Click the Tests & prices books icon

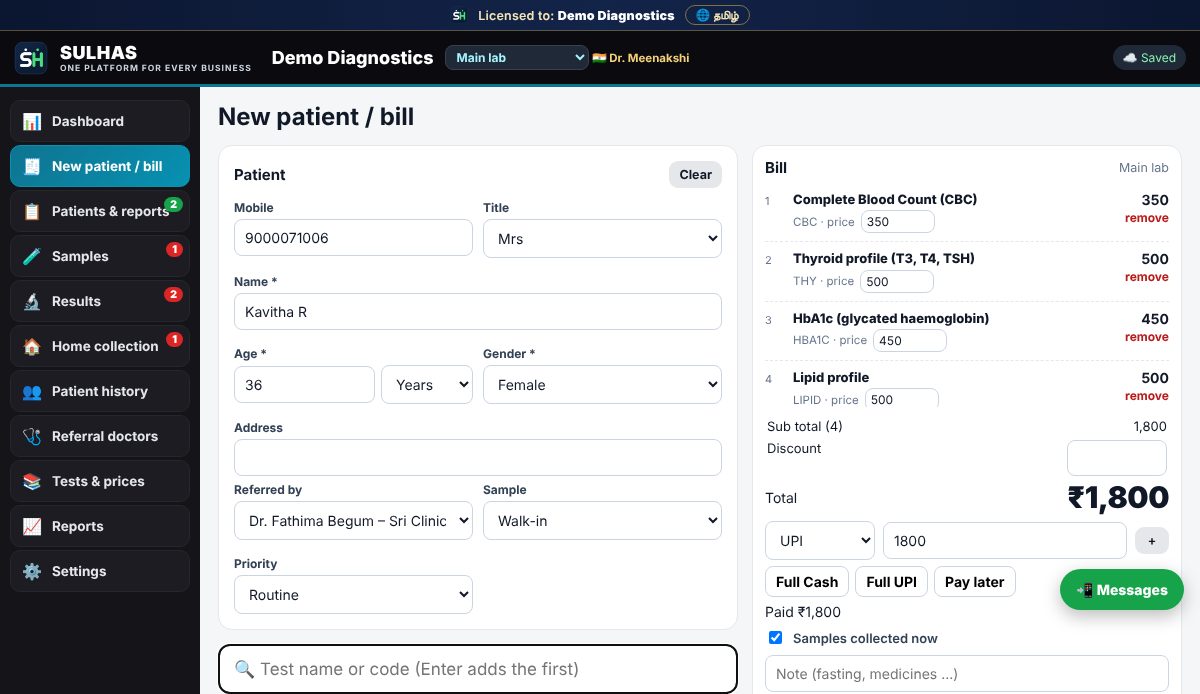pyautogui.click(x=32, y=481)
